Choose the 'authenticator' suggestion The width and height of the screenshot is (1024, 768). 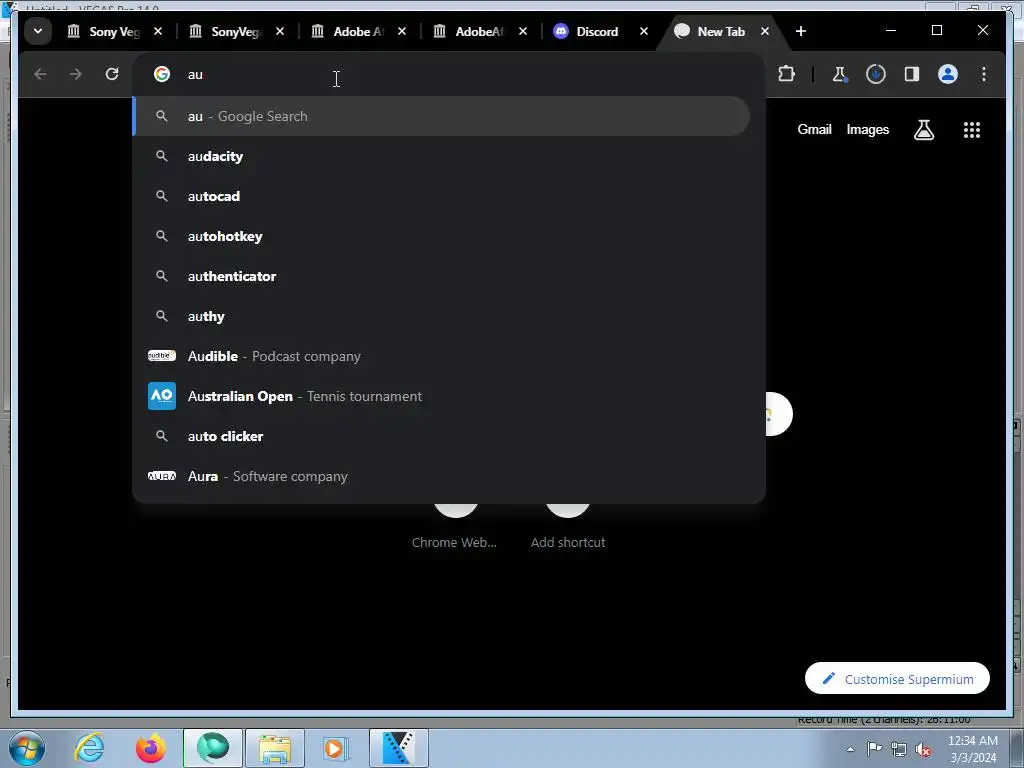pos(441,276)
